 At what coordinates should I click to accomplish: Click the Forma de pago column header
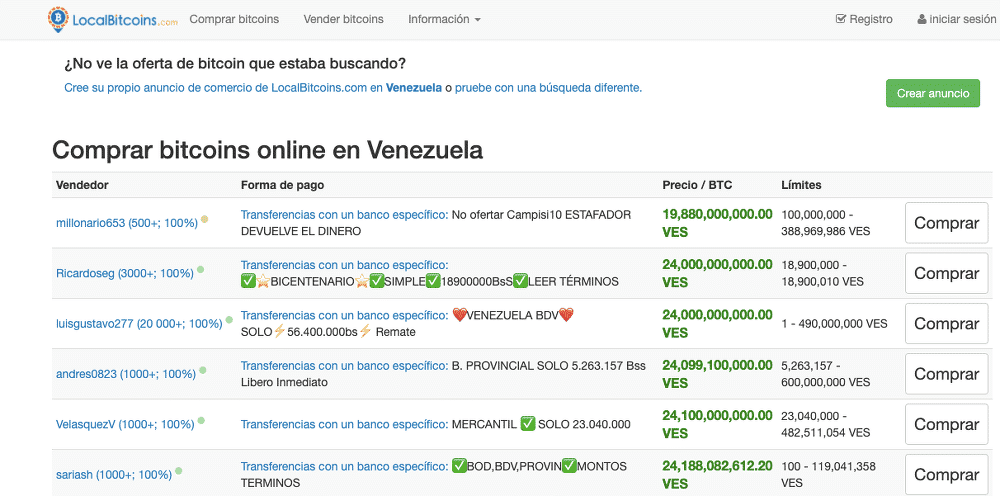(283, 186)
